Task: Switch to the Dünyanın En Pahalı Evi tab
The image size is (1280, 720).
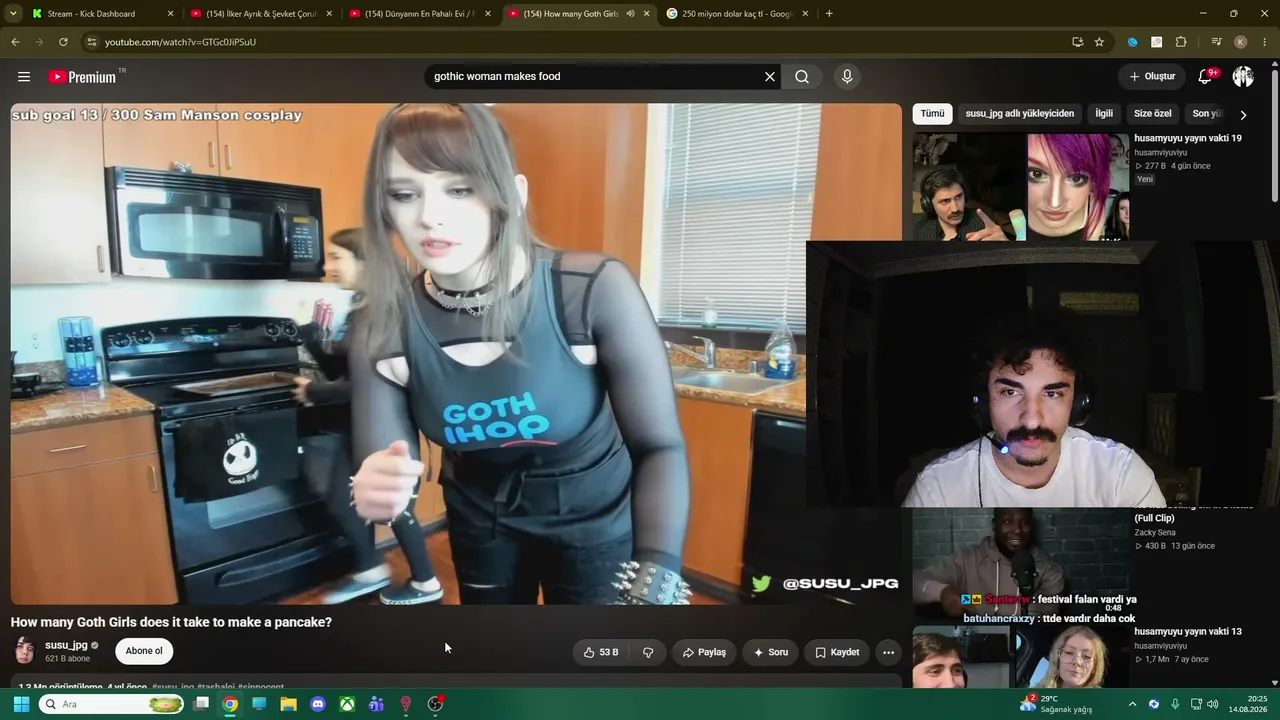Action: (421, 14)
